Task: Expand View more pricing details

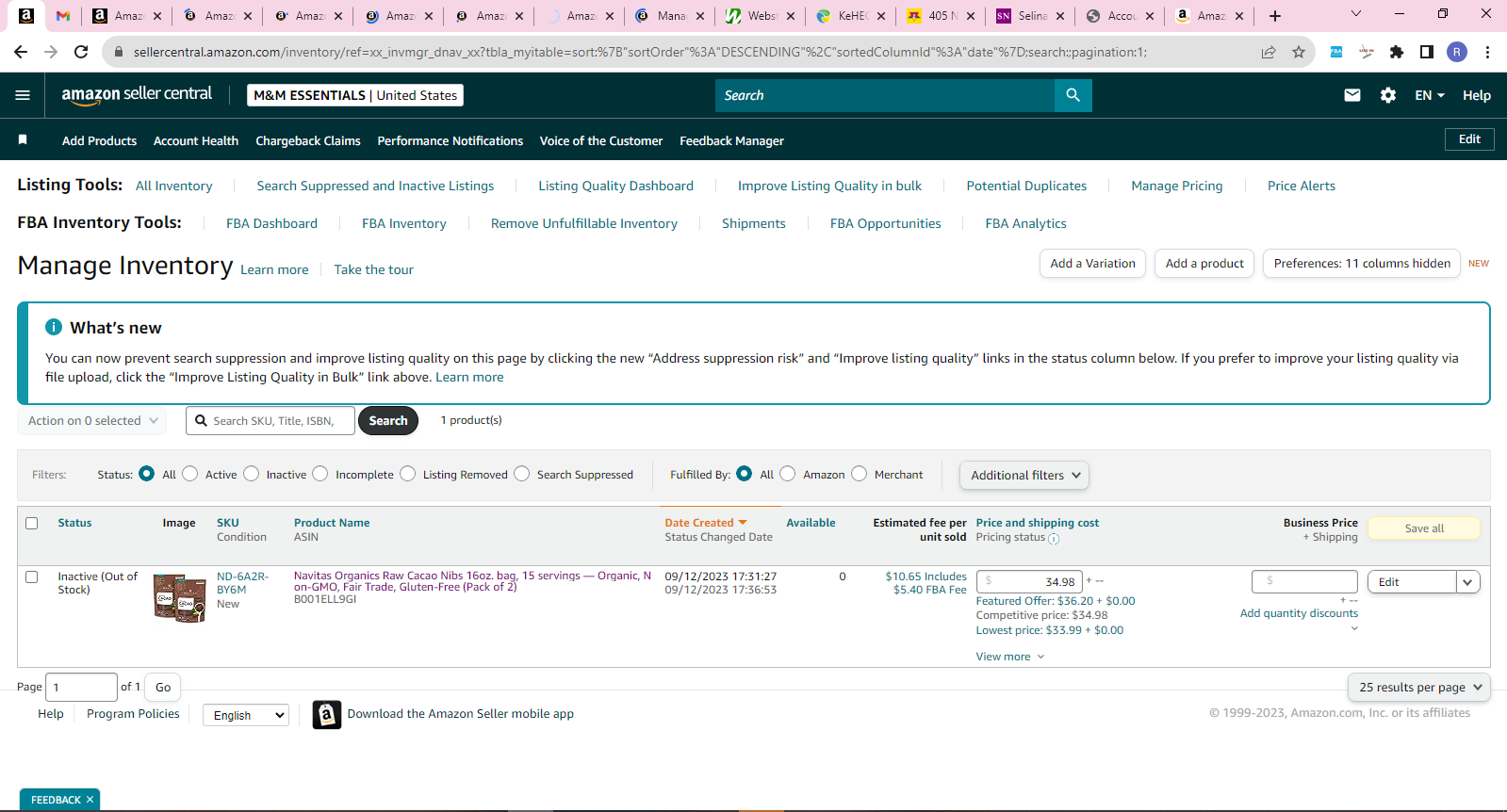Action: click(1010, 657)
